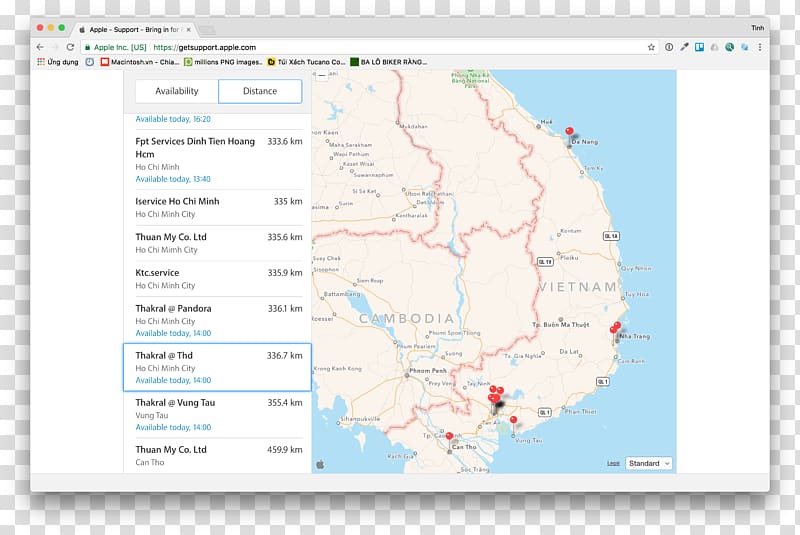The width and height of the screenshot is (800, 535).
Task: Select Thuan My Co. Ltd in Can Tho
Action: coord(218,455)
